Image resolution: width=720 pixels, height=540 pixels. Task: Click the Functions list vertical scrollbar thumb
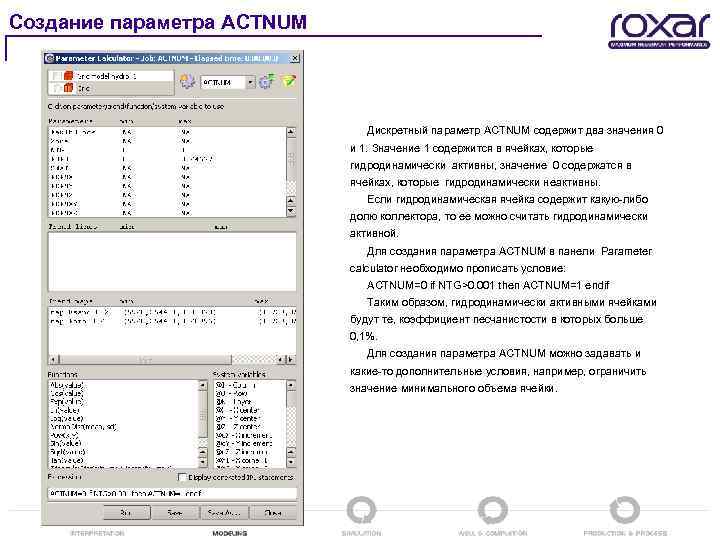(x=202, y=413)
